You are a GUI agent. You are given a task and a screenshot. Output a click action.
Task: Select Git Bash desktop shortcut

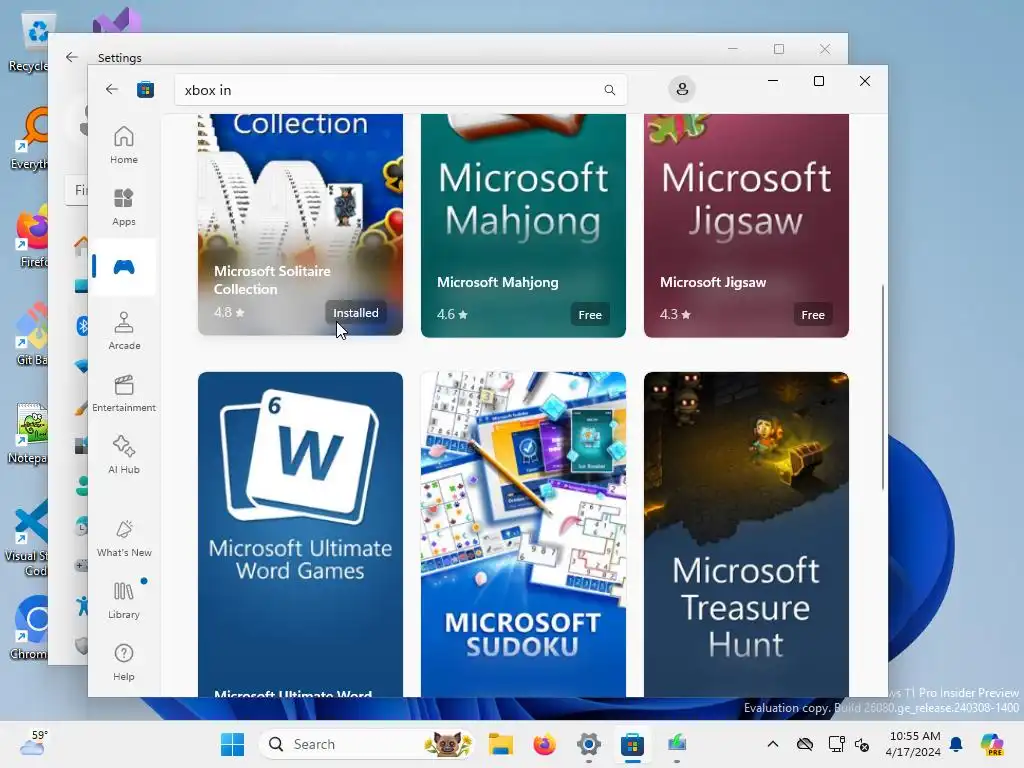pos(31,334)
